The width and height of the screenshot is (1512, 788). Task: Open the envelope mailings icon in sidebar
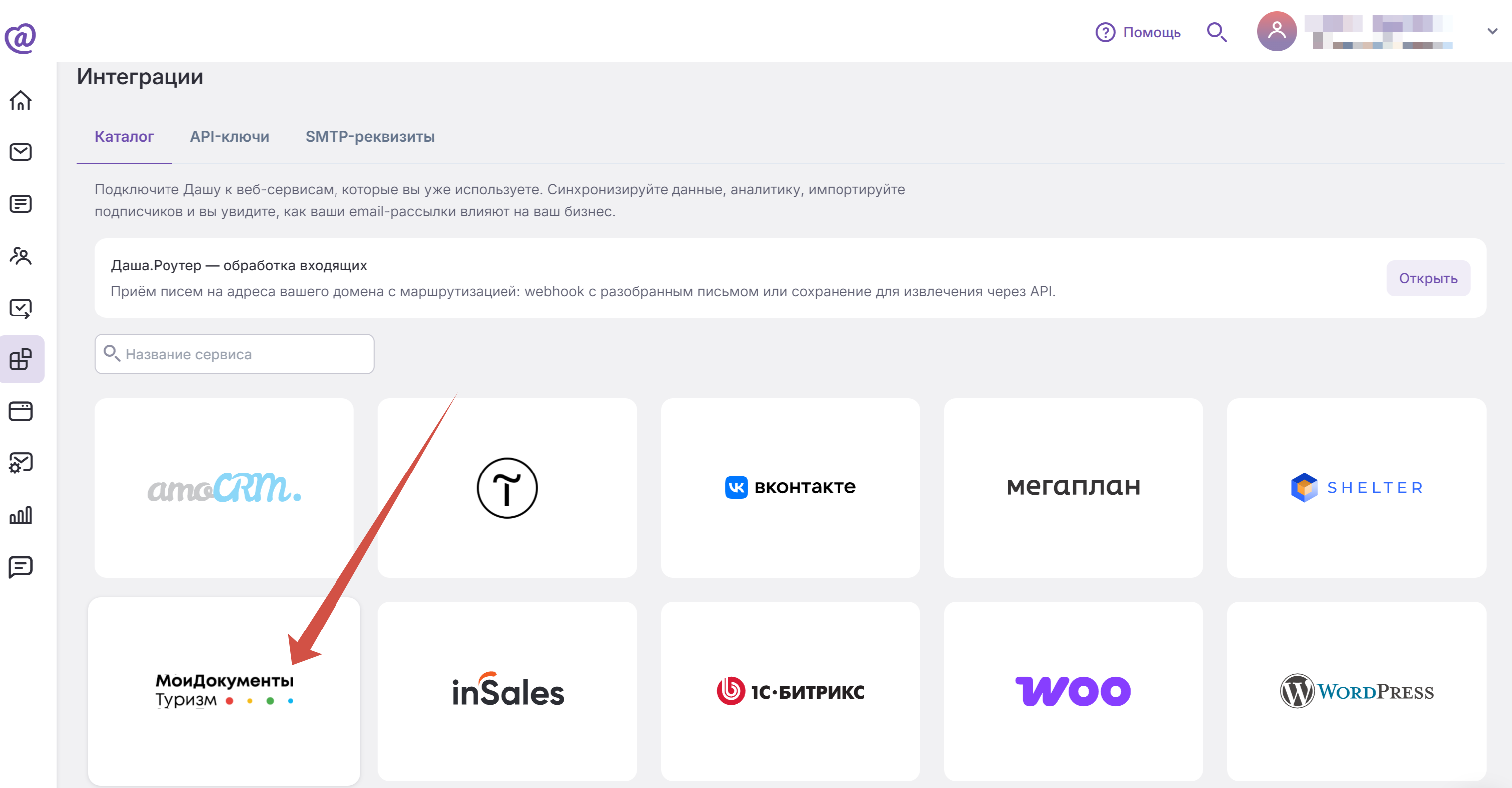[x=21, y=152]
